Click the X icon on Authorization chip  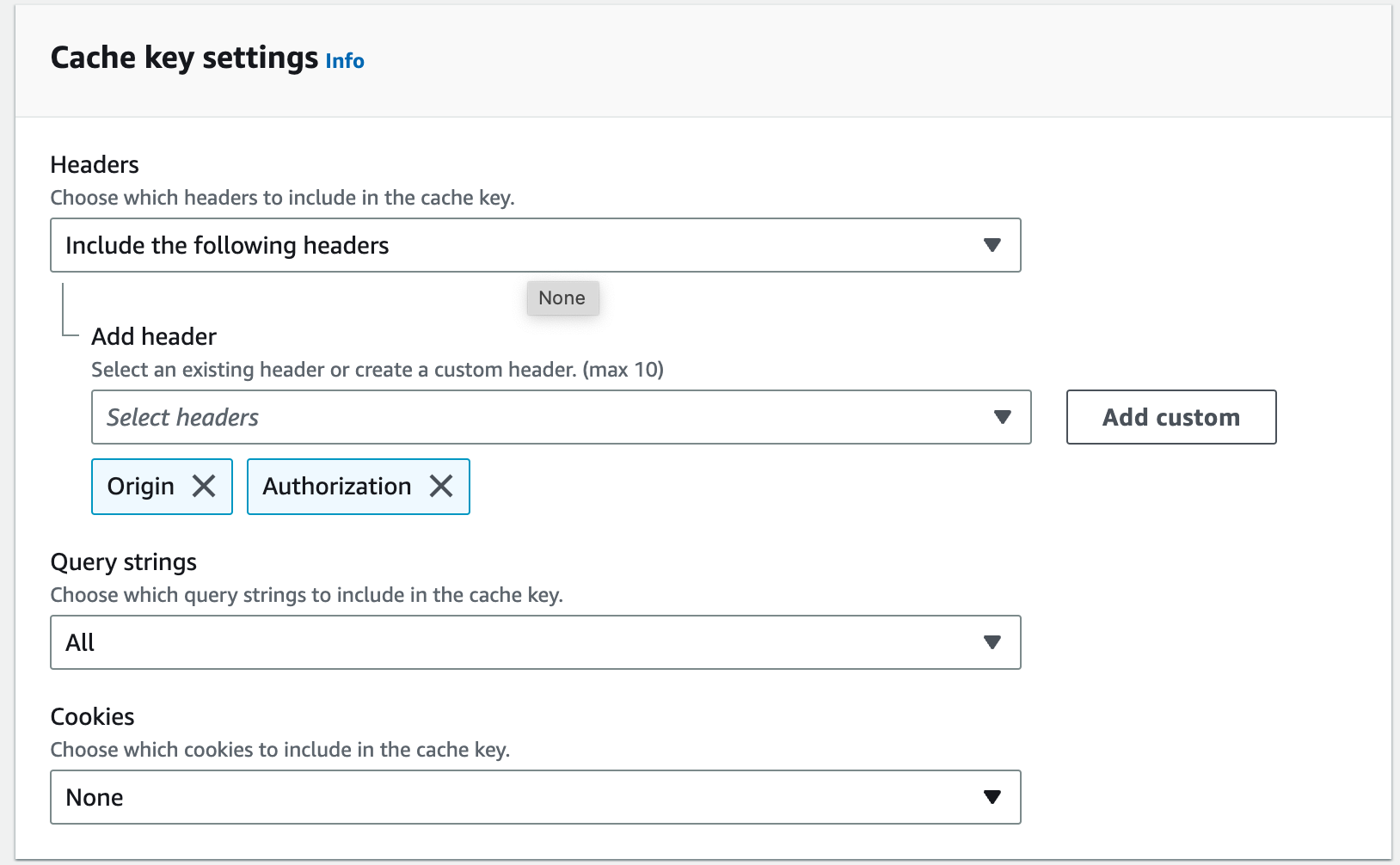[x=441, y=486]
